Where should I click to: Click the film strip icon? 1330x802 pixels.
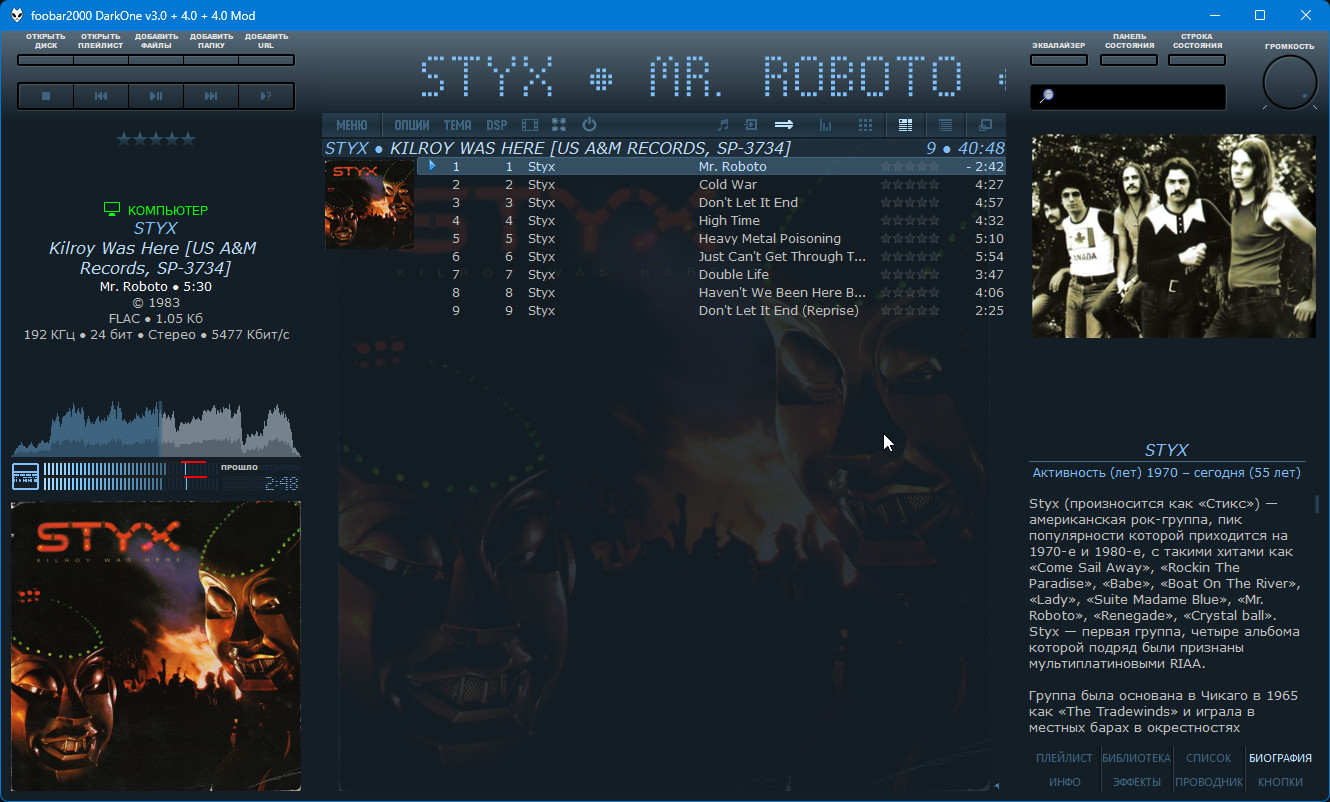click(530, 125)
